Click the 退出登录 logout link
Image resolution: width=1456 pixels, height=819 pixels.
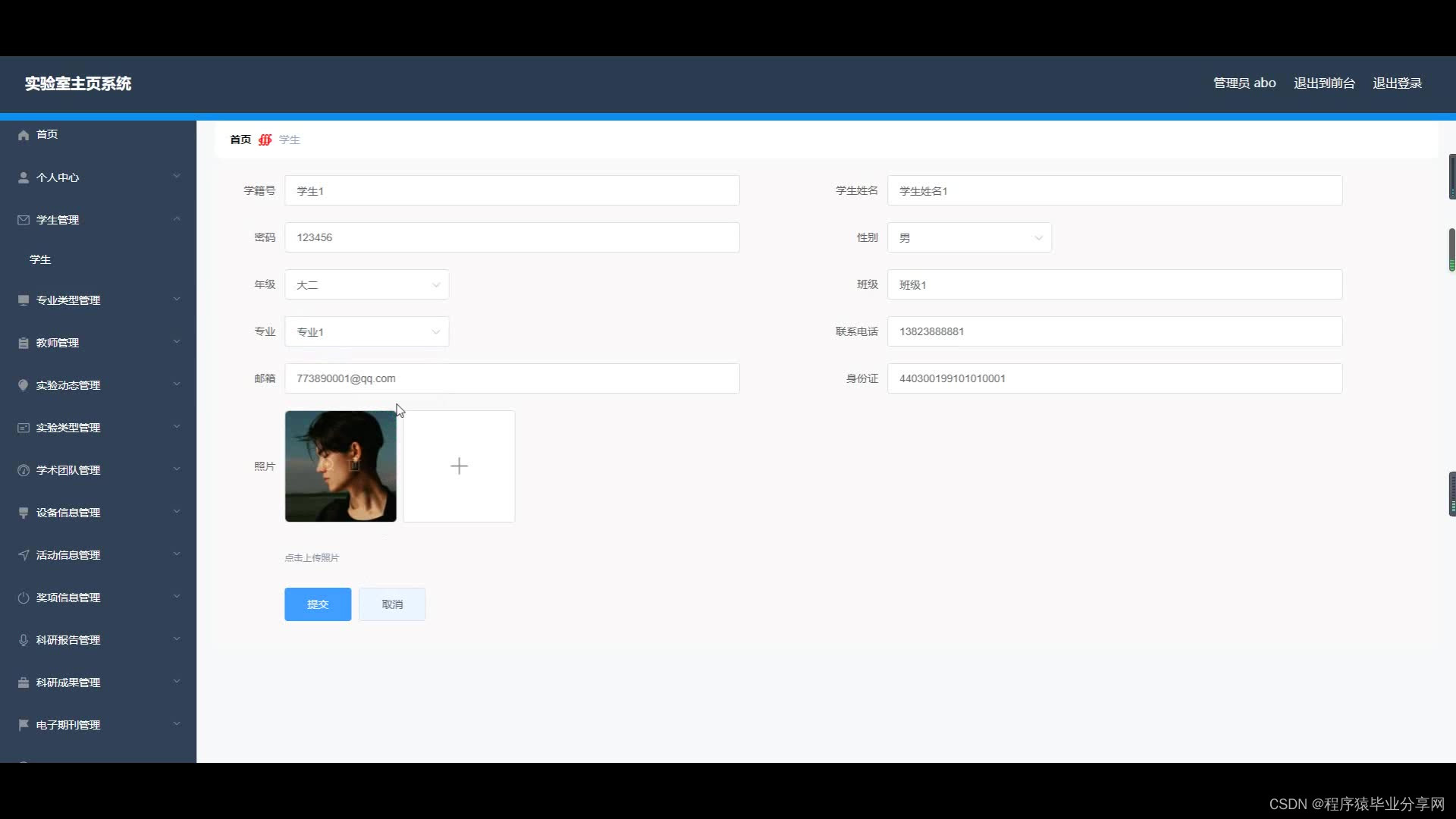click(1397, 83)
